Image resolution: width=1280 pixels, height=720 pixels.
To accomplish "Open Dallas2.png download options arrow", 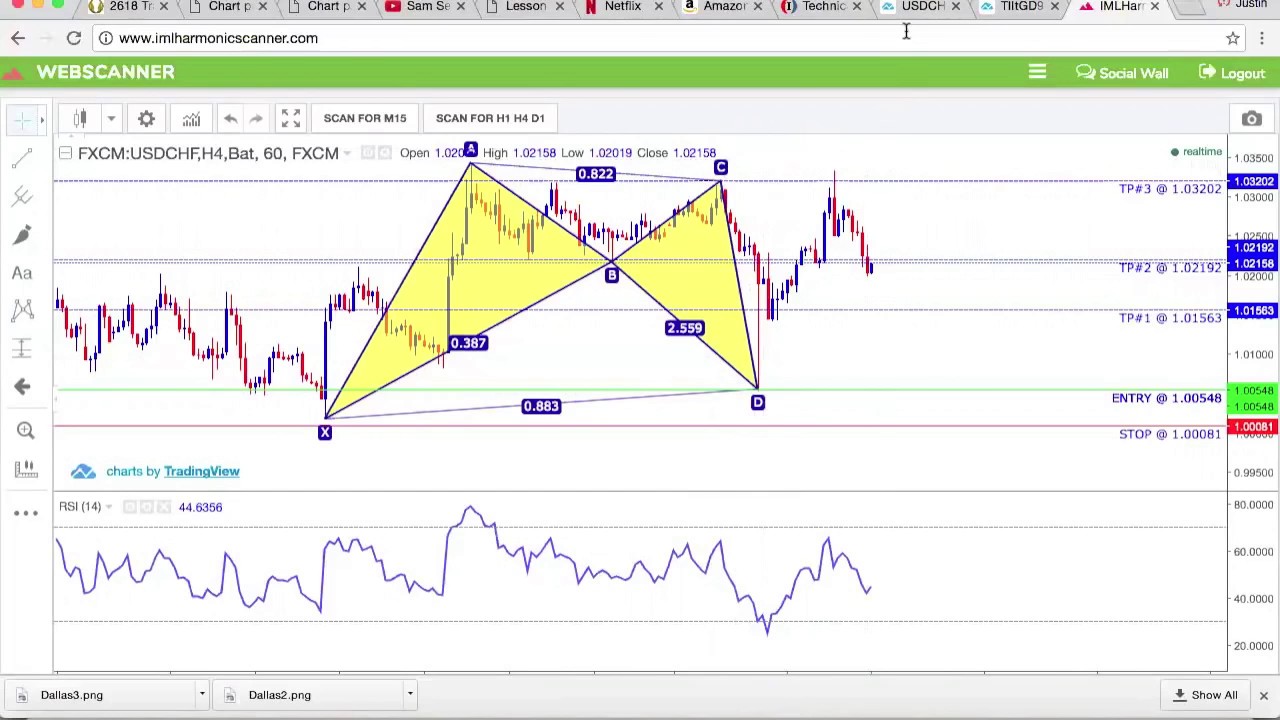I will (x=410, y=694).
